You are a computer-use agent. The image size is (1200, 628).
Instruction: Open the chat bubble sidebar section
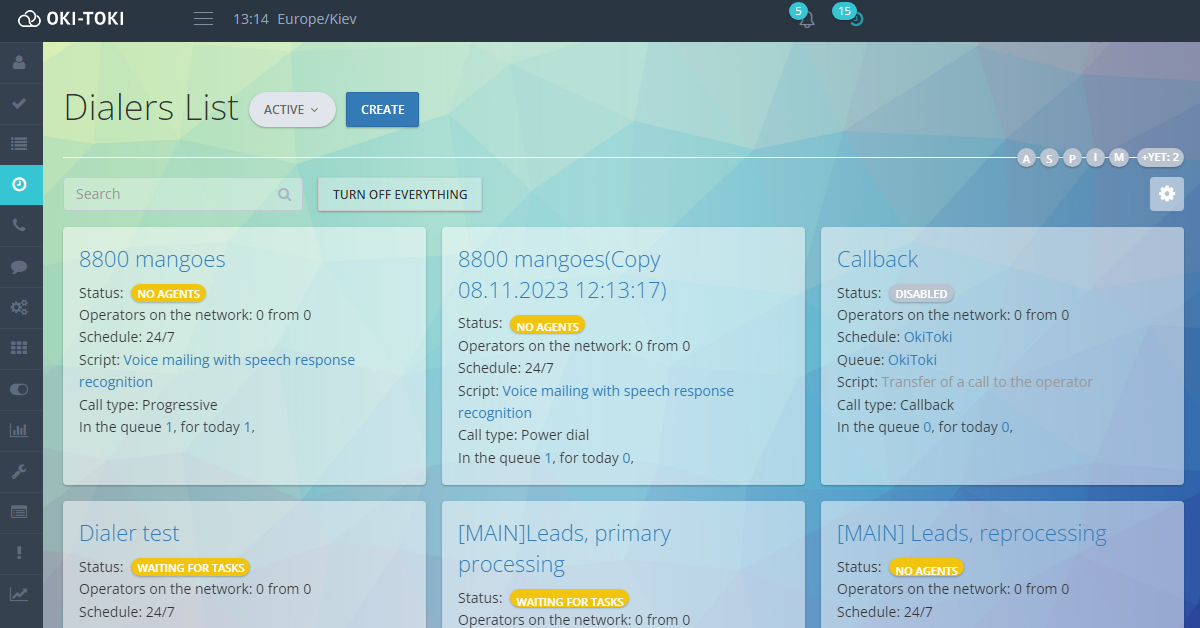(x=20, y=267)
